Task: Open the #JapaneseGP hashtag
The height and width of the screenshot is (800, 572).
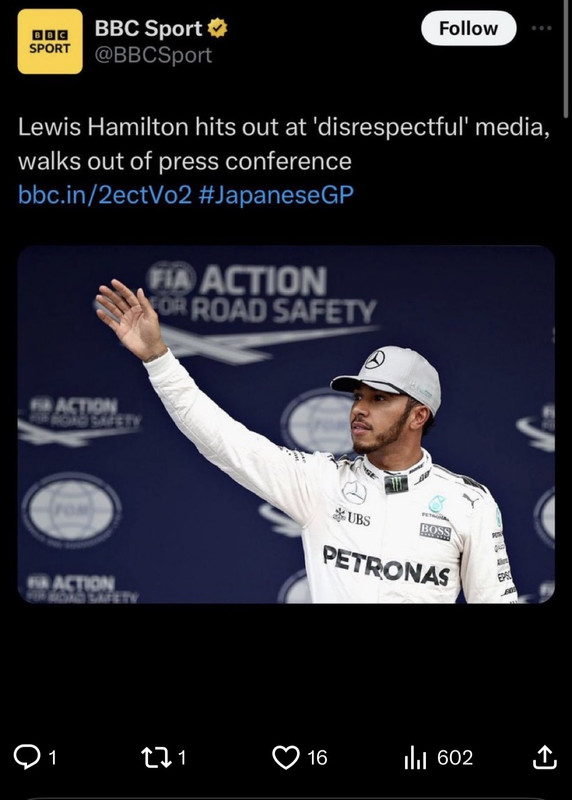Action: pos(276,195)
